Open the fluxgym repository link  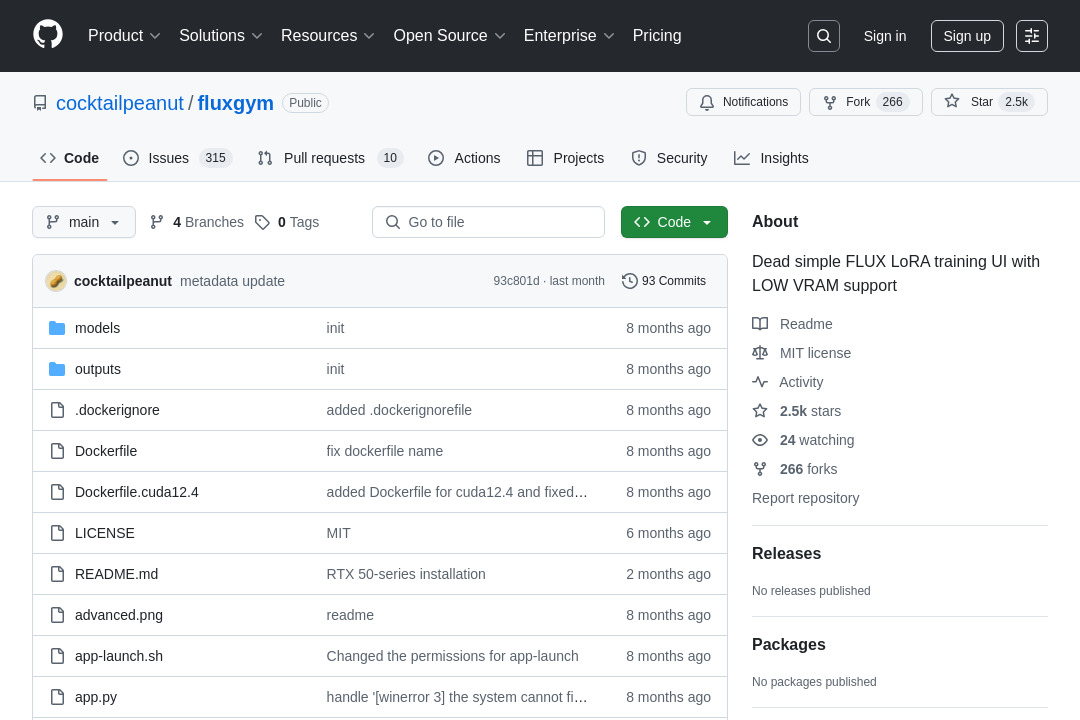pos(236,103)
